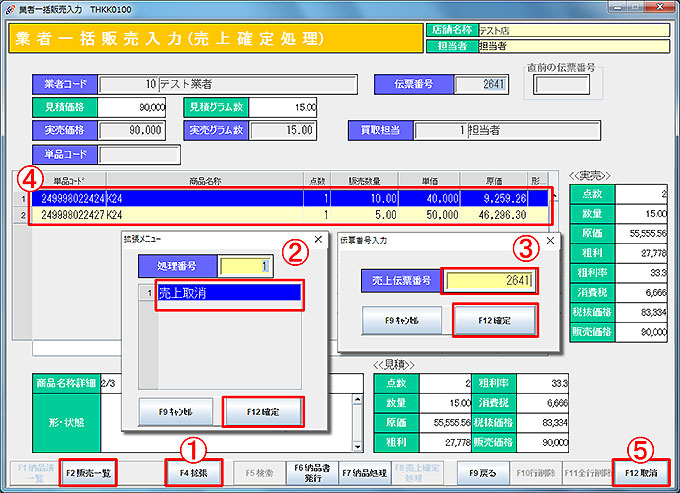Click the F2 販売一覧 button

pyautogui.click(x=88, y=471)
